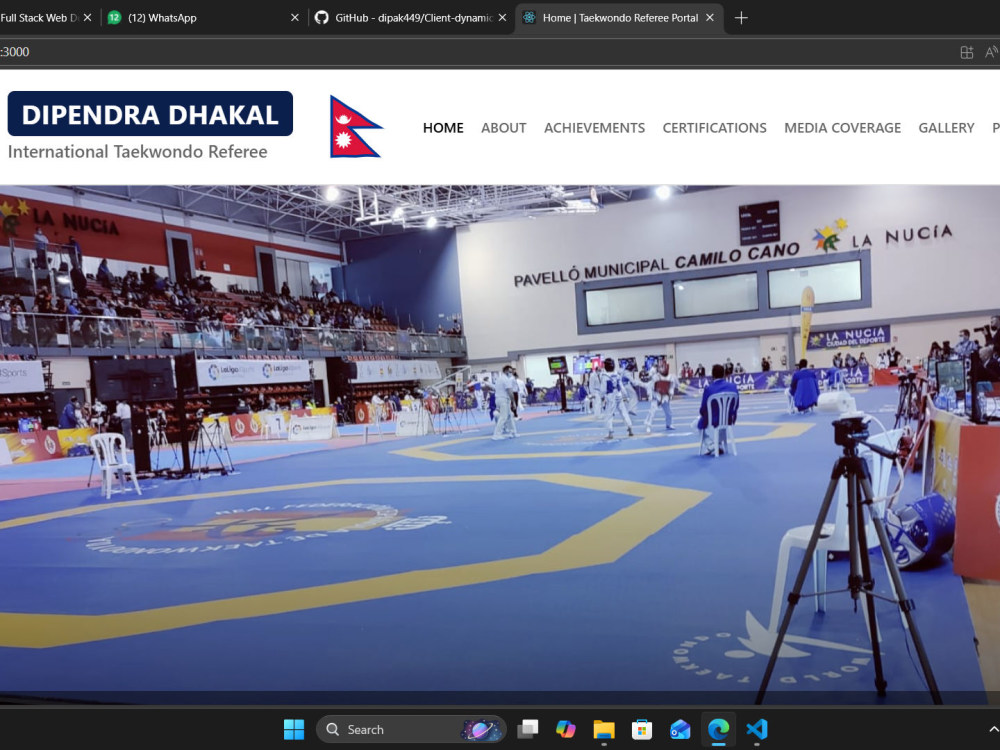The image size is (1000, 750).
Task: Click the split screen icon in address bar
Action: click(967, 52)
